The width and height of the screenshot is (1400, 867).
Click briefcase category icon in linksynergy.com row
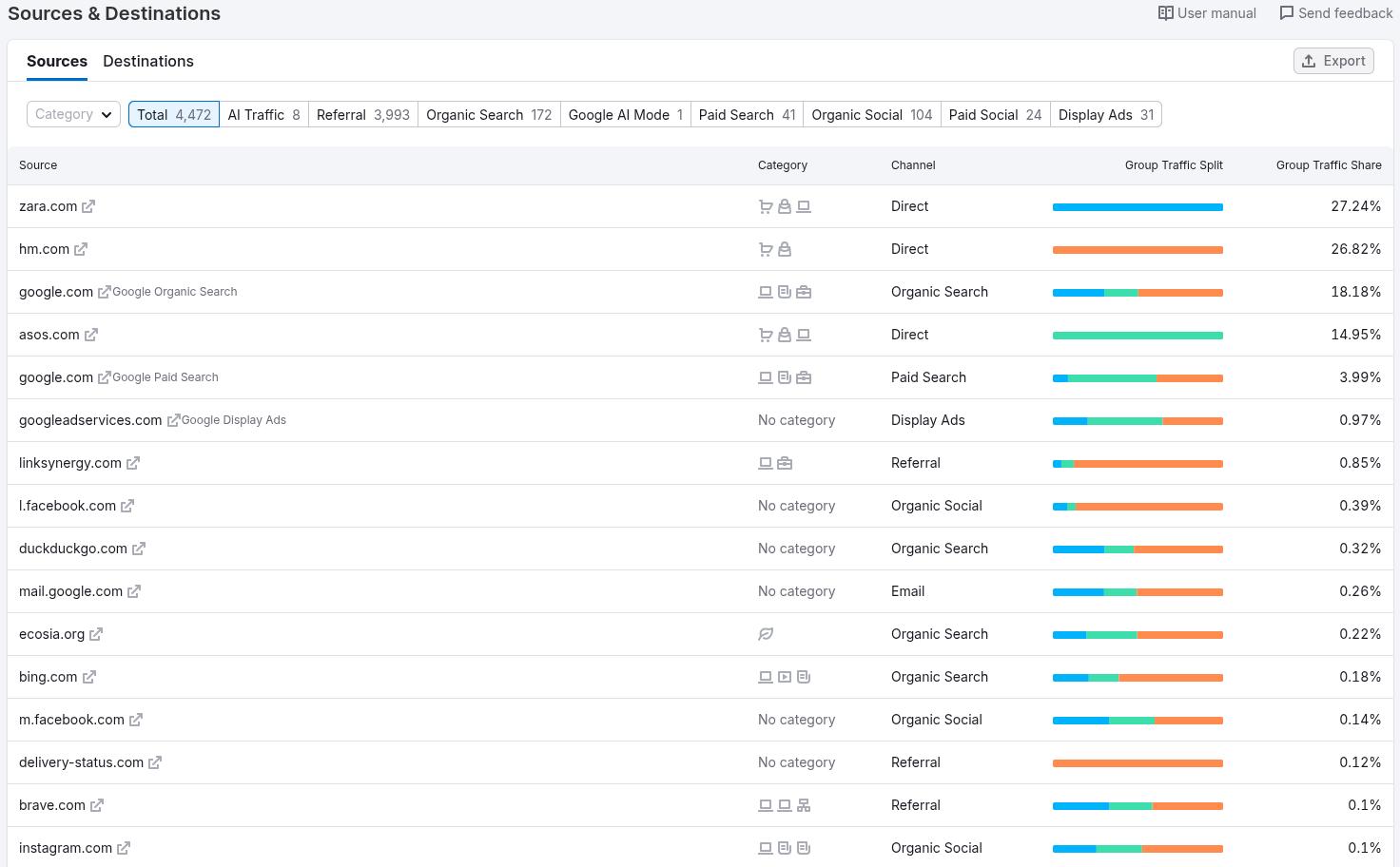[x=785, y=463]
